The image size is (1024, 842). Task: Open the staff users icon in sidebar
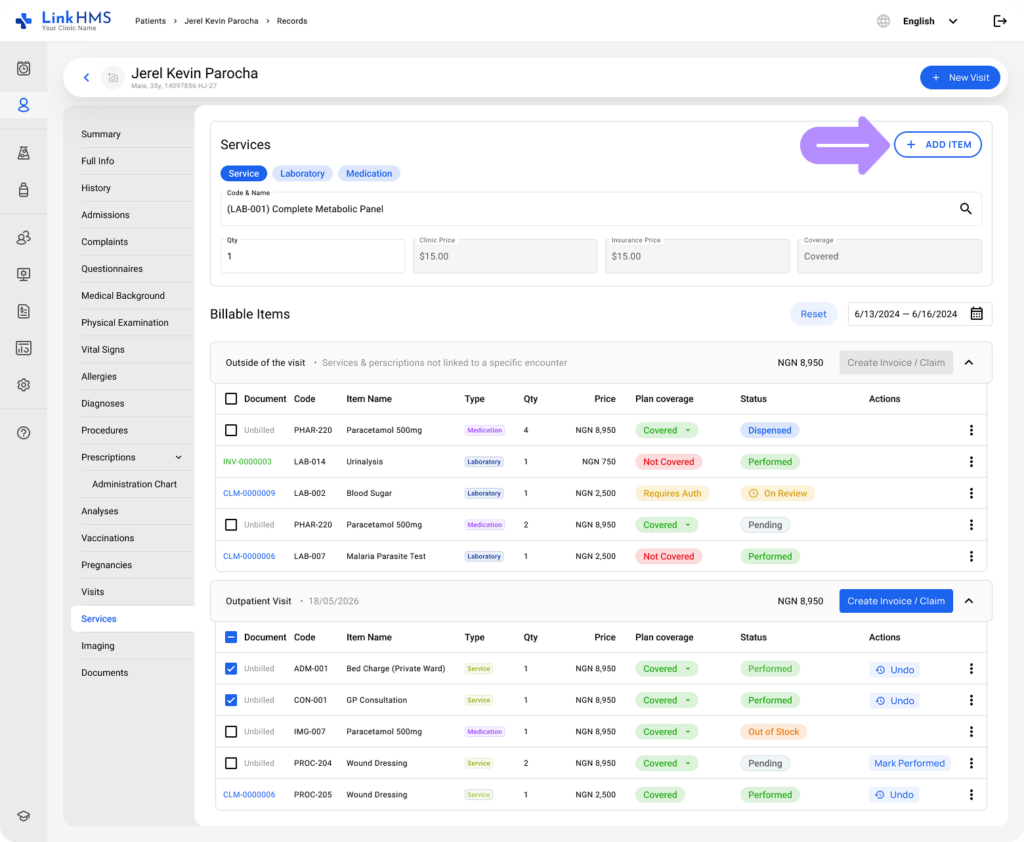click(24, 238)
